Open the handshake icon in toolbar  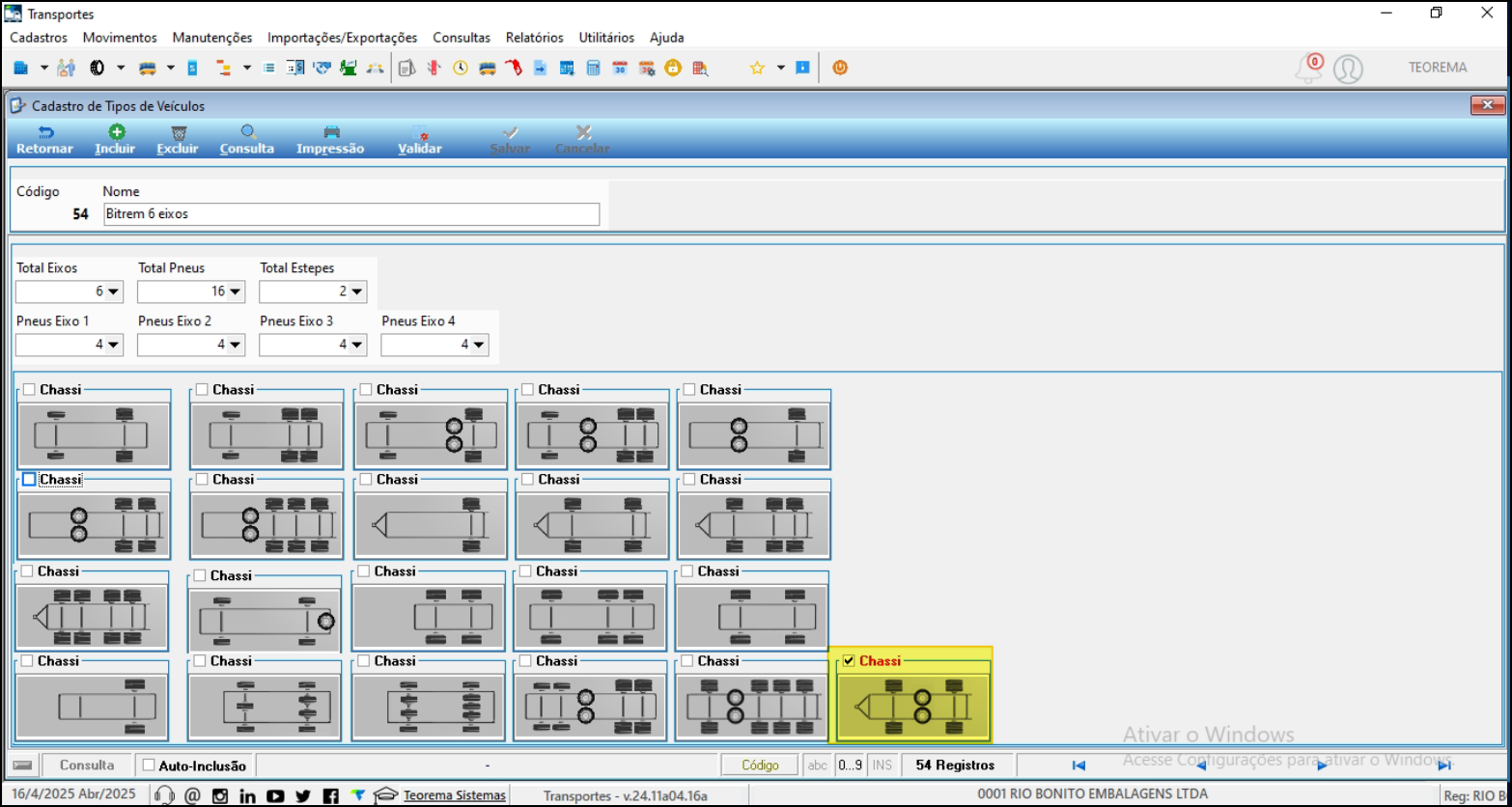(321, 68)
